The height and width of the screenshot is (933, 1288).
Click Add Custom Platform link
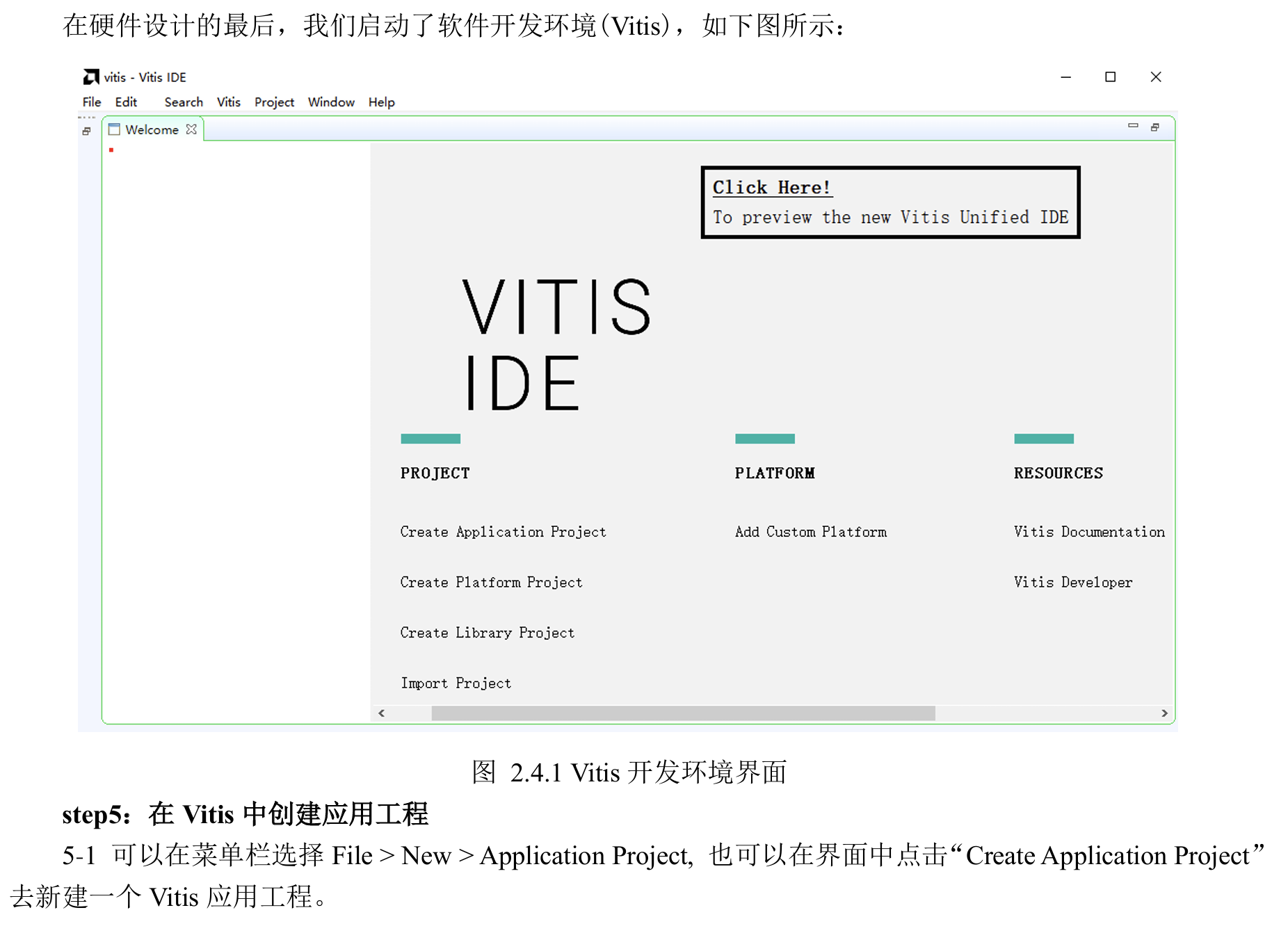[x=811, y=532]
